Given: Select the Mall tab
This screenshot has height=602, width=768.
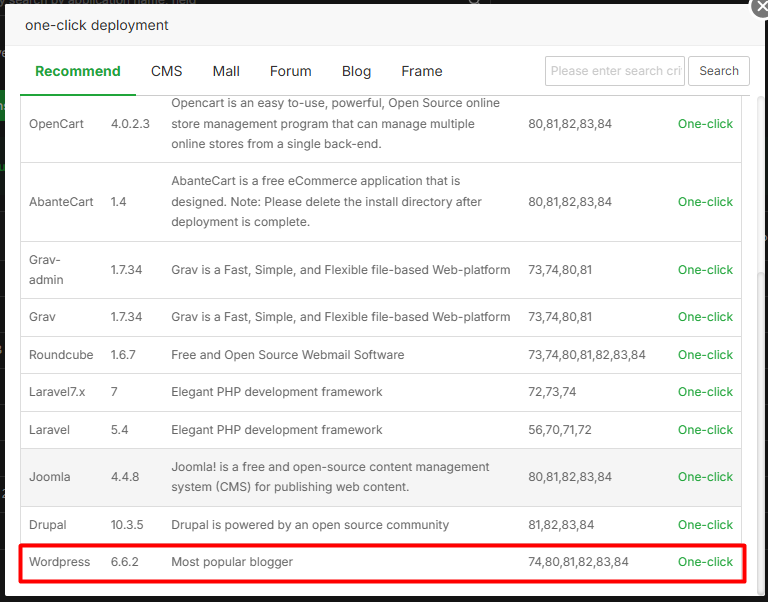Looking at the screenshot, I should point(226,71).
